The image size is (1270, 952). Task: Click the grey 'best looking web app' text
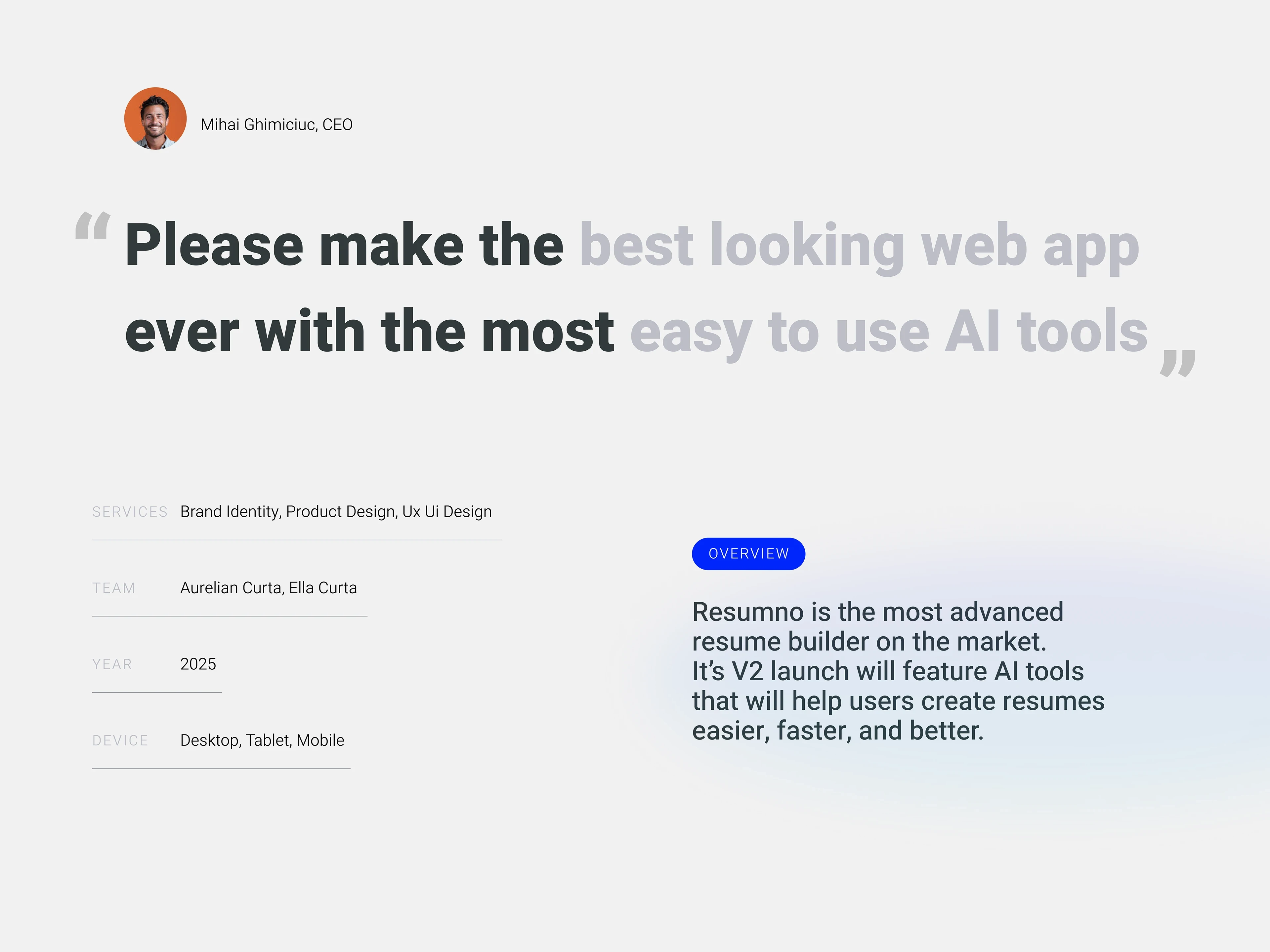click(859, 246)
